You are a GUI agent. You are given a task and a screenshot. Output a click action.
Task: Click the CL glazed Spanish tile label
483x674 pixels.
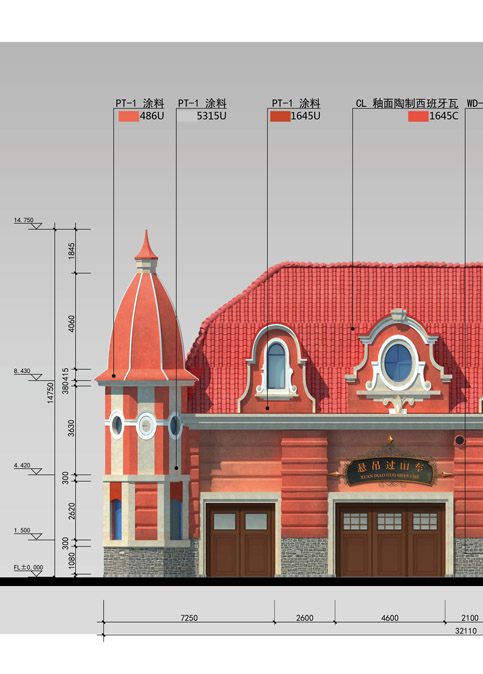[407, 103]
